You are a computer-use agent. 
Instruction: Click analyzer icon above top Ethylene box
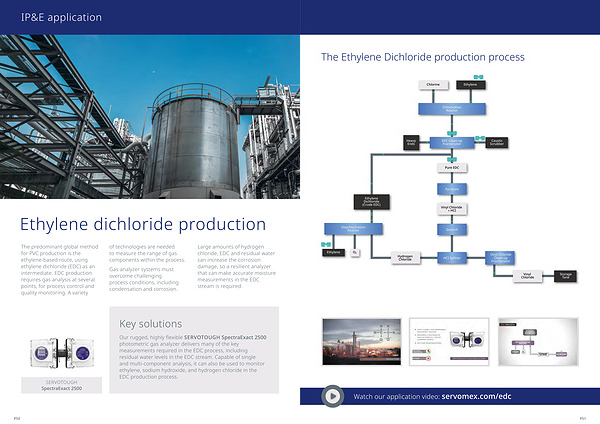(x=478, y=76)
